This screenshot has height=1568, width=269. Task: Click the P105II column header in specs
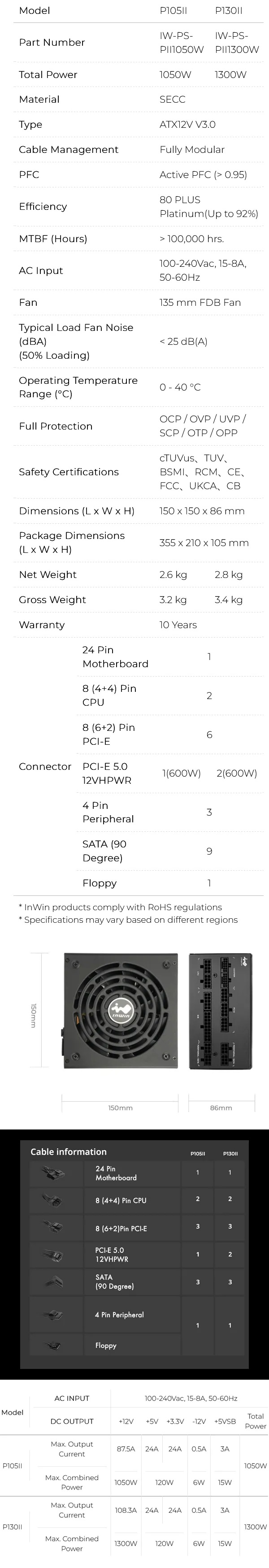point(173,11)
